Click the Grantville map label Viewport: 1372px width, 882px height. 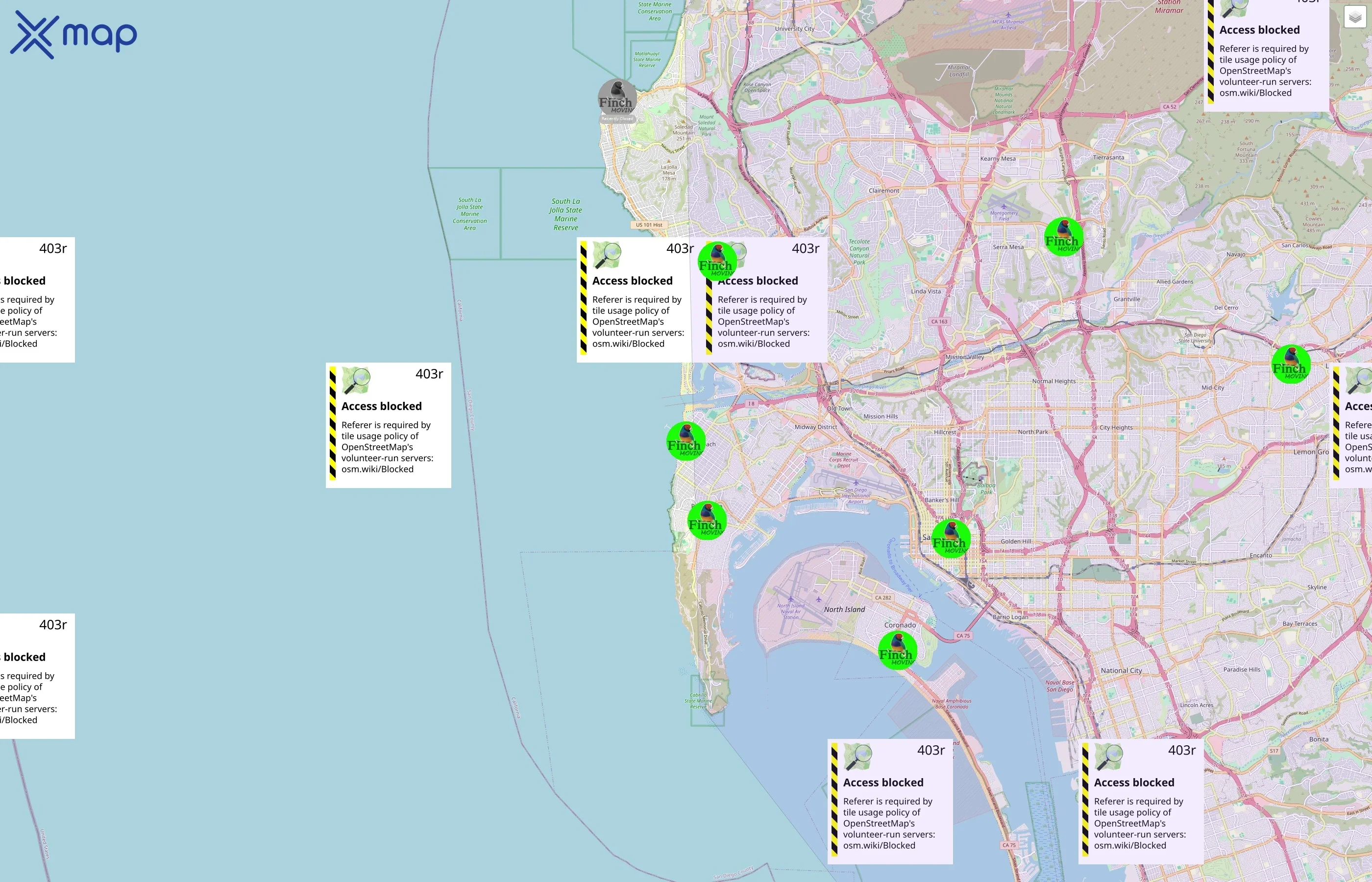click(1127, 299)
